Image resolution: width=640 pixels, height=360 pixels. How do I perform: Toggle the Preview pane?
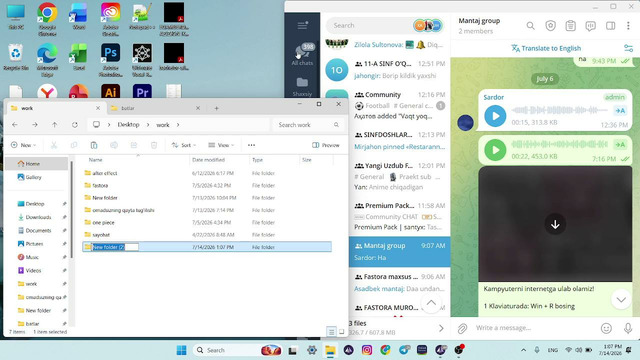click(x=326, y=145)
